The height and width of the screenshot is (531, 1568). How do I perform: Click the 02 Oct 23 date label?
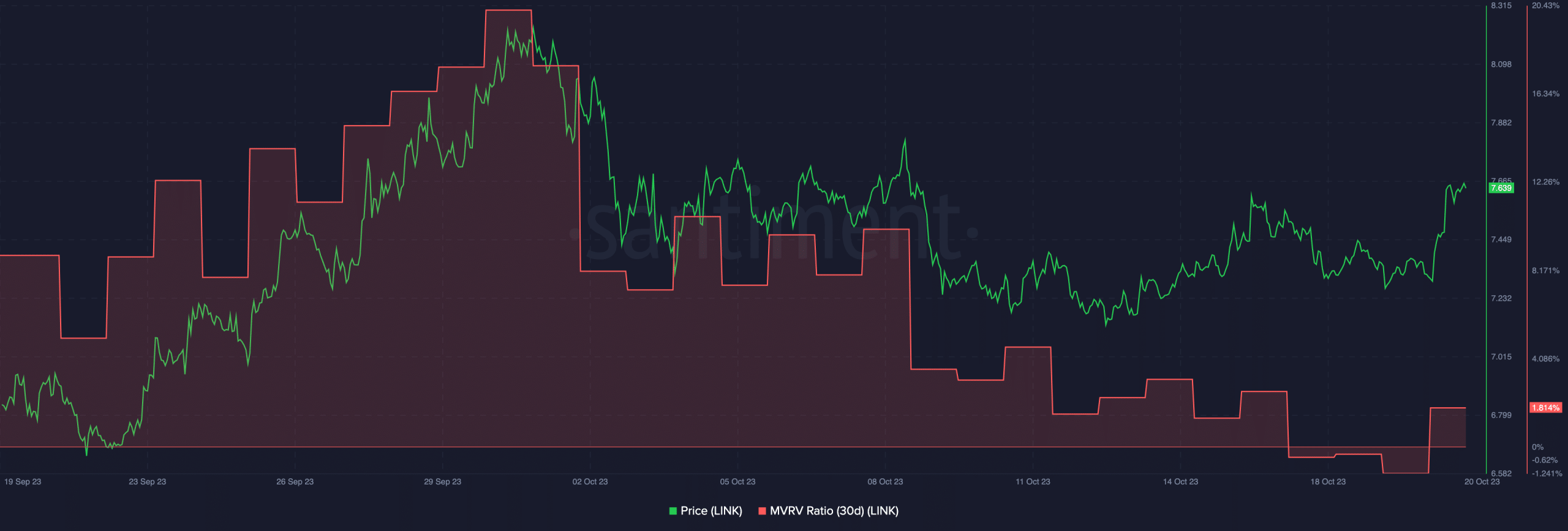[590, 482]
